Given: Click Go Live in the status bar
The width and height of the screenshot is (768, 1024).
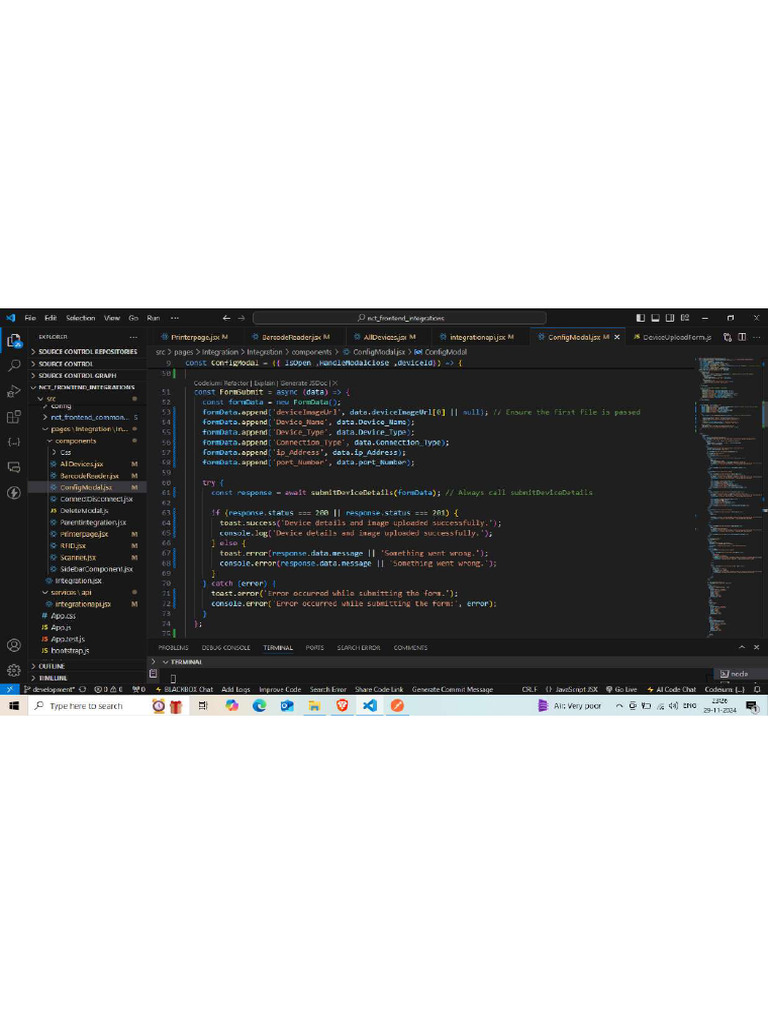Looking at the screenshot, I should click(x=621, y=689).
